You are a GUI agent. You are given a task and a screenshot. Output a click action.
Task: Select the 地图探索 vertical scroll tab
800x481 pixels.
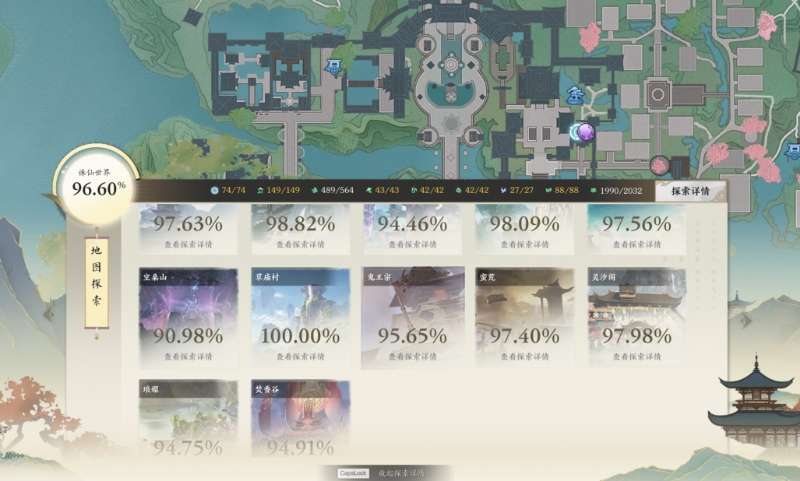[96, 282]
